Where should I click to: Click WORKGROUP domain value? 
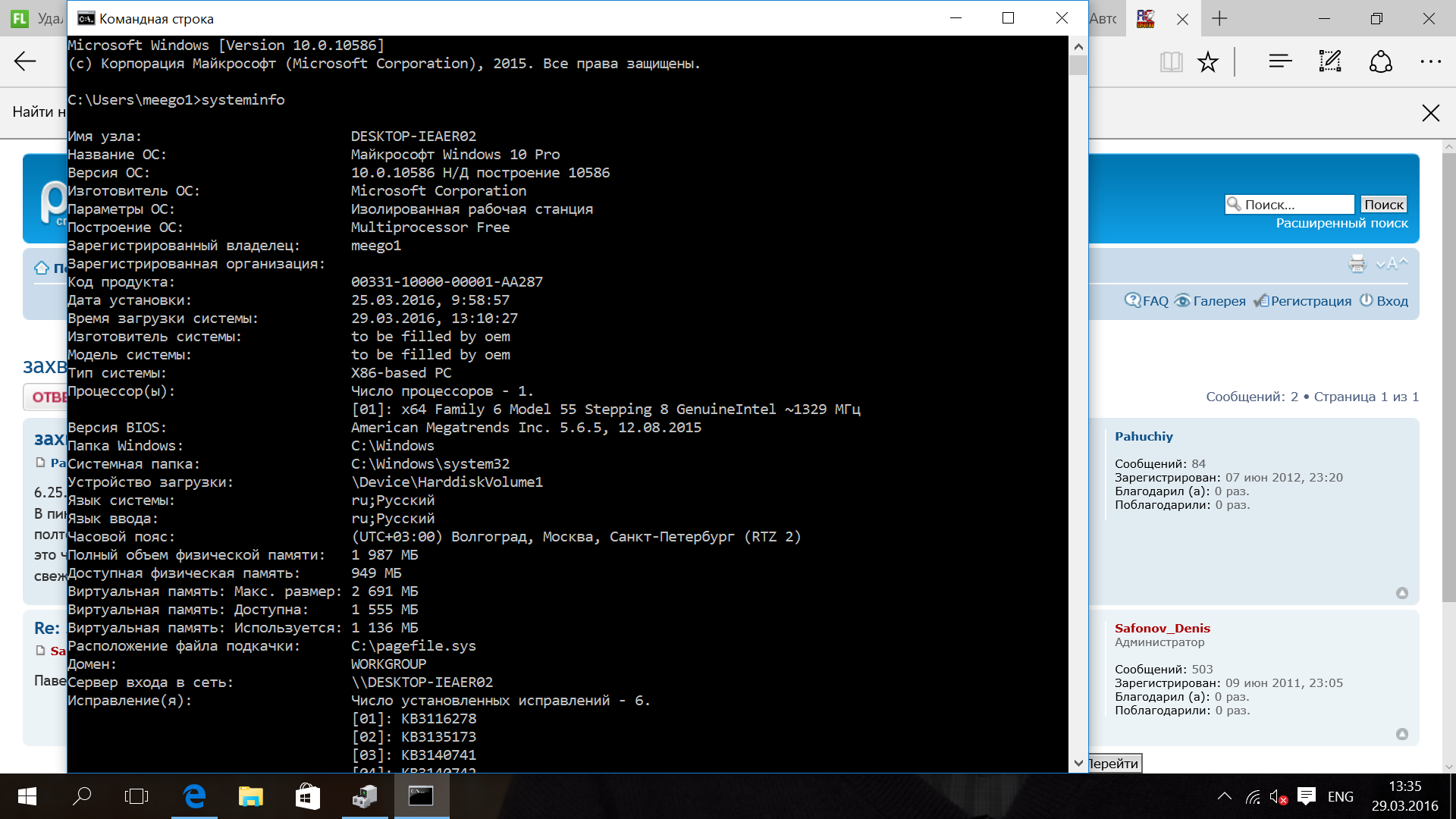(388, 664)
